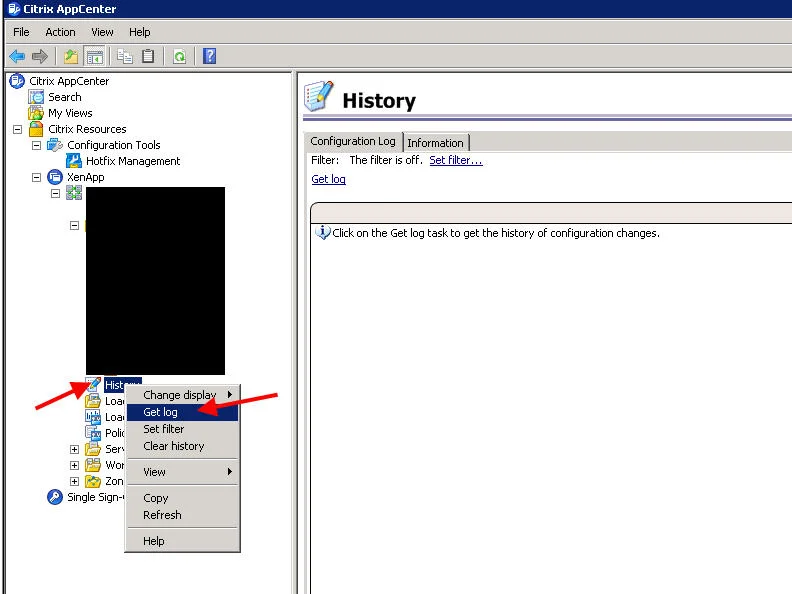Click the Servers folder icon in tree
The image size is (792, 594).
(x=93, y=449)
